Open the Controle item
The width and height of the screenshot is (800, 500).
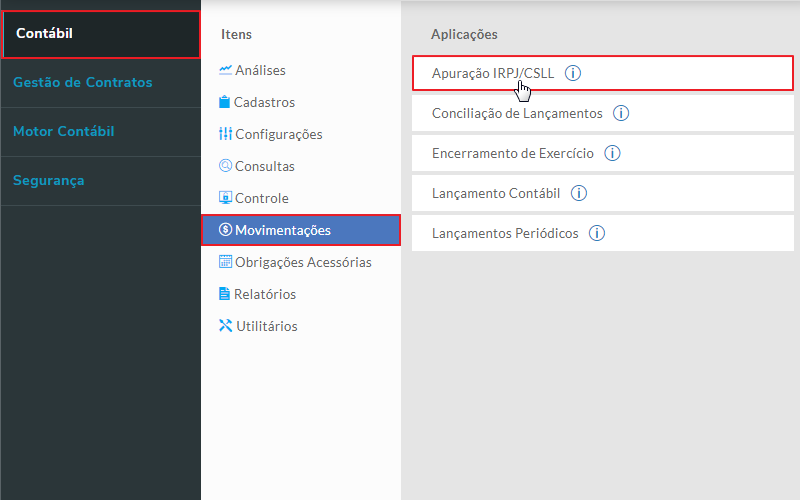(x=261, y=198)
